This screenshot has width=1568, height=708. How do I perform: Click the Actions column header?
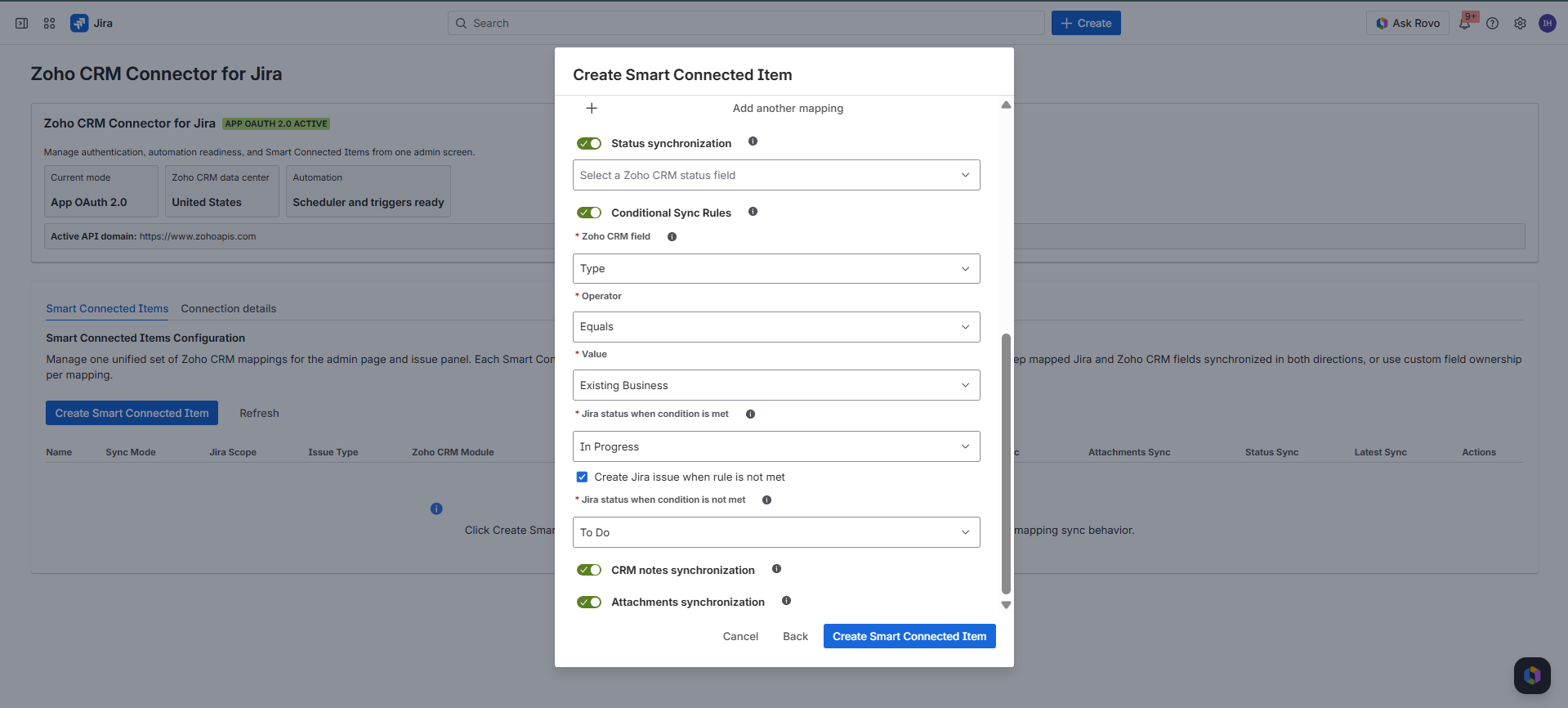coord(1478,452)
